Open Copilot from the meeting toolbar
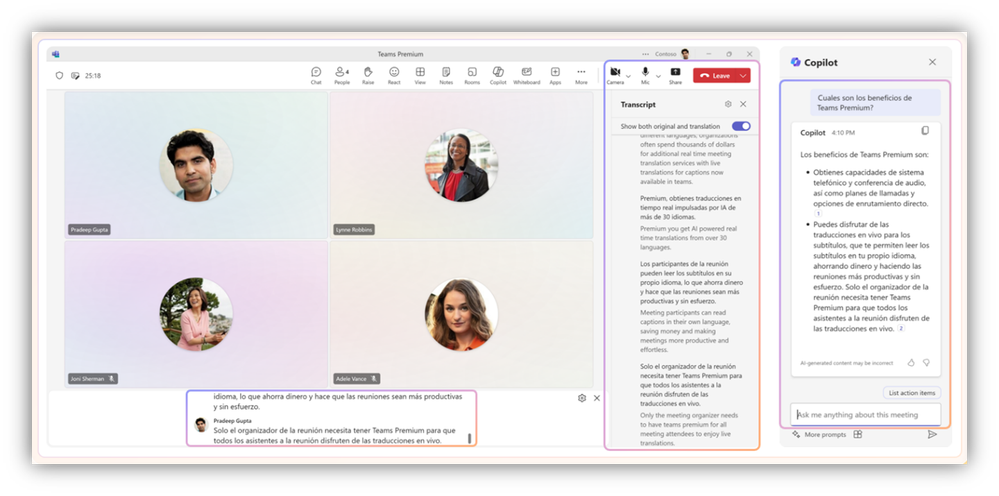Screen dimensions: 999x496 click(498, 75)
